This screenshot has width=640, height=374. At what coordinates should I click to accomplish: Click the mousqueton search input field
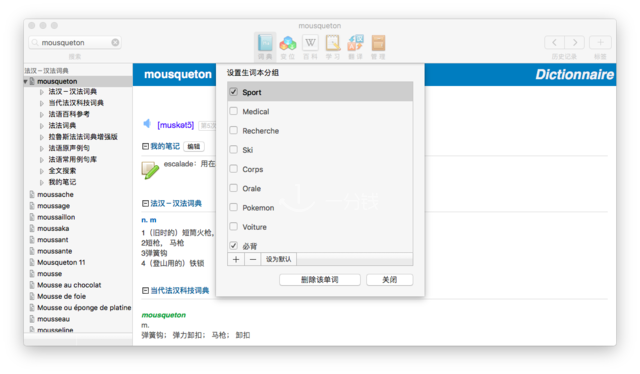(x=75, y=42)
